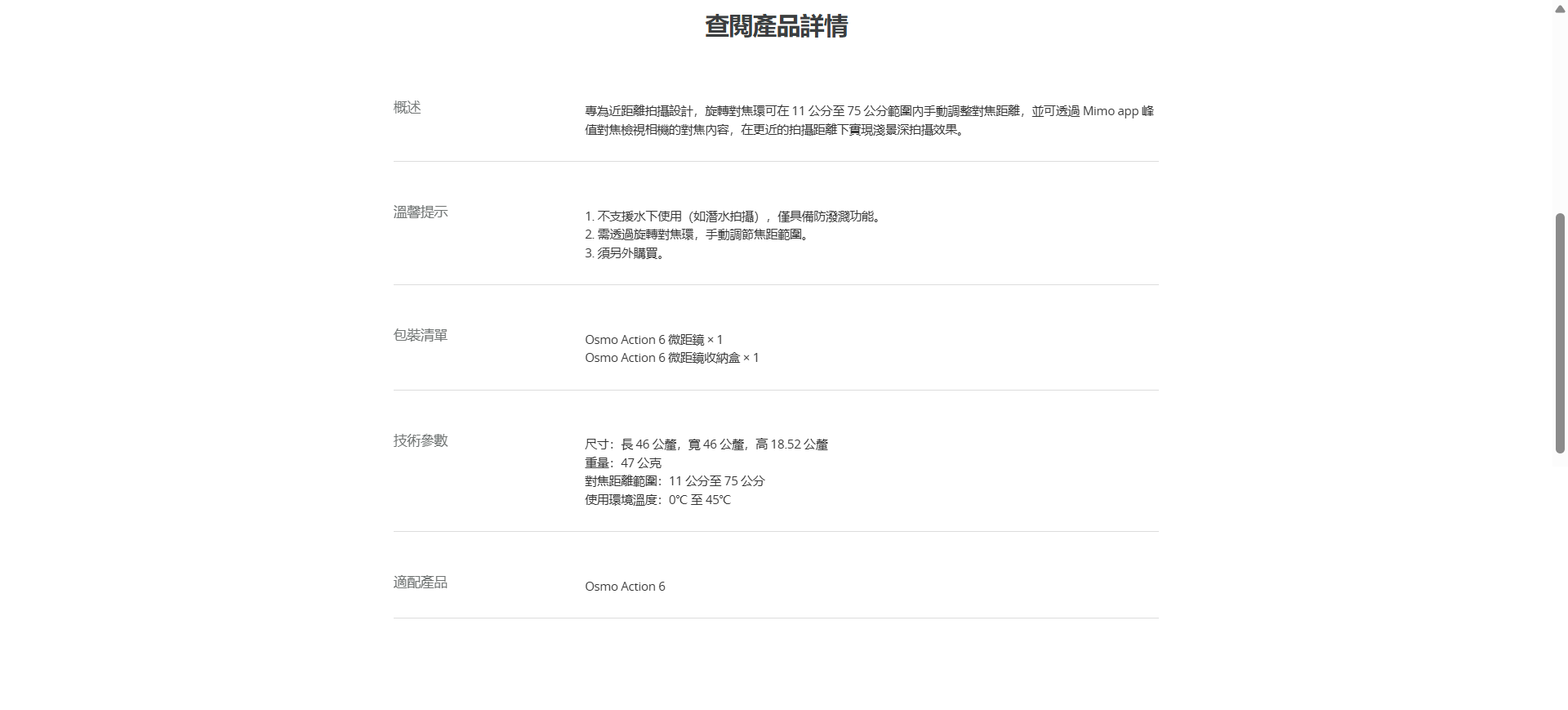This screenshot has height=710, width=1568.
Task: Click the 包裝清單 section label
Action: [421, 336]
